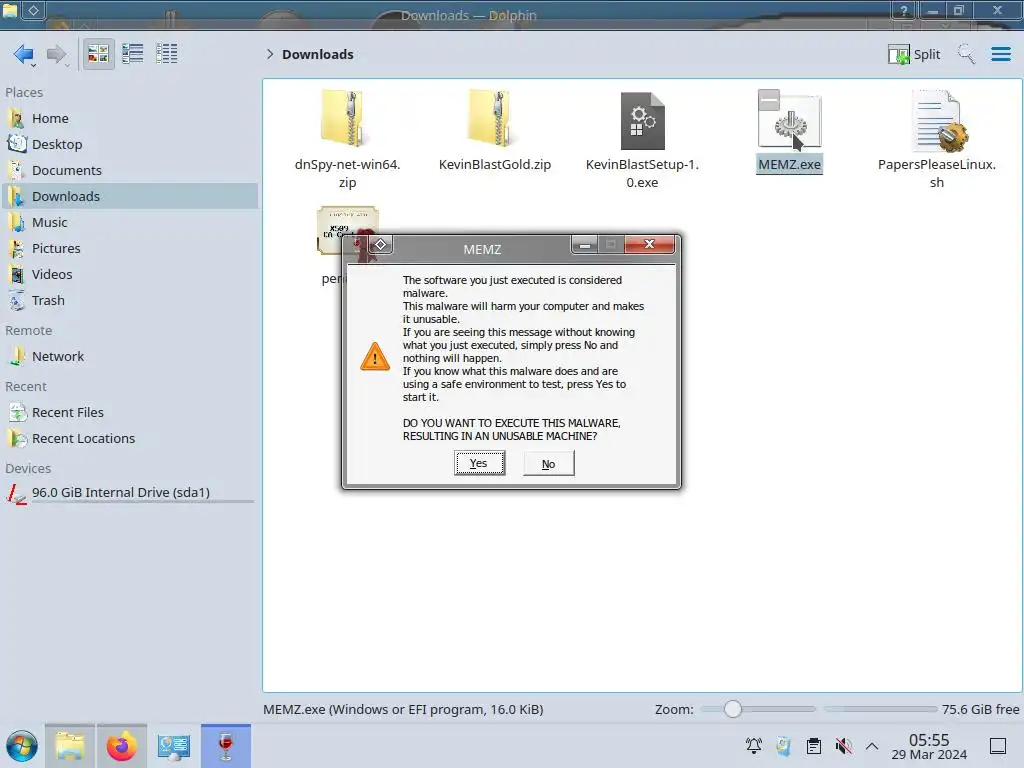Open the drive tray icon beside the bell

pyautogui.click(x=784, y=746)
